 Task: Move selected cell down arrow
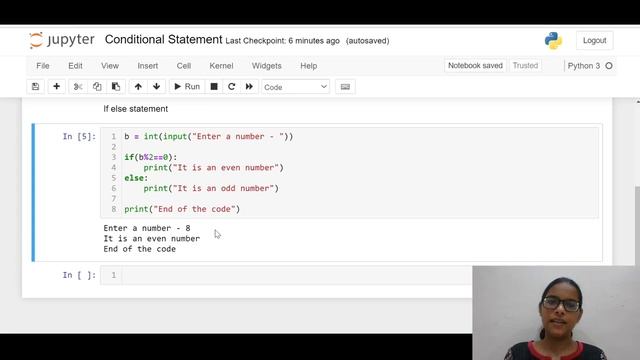pos(156,87)
